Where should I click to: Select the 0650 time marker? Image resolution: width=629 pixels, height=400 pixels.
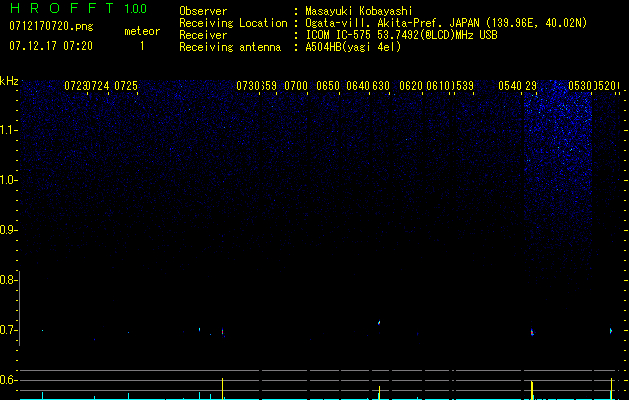[328, 86]
